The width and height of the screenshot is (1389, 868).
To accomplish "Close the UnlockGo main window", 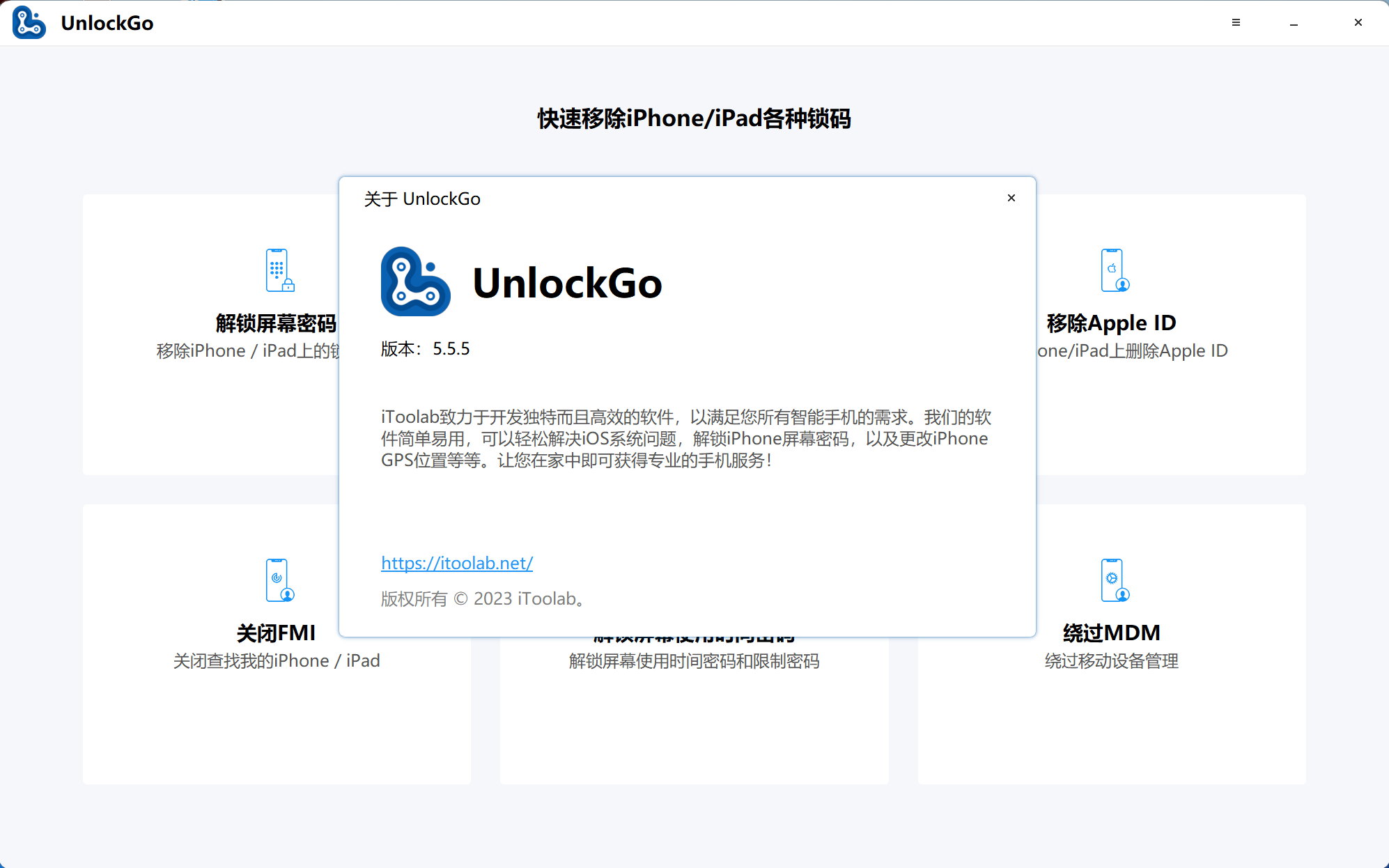I will tap(1358, 22).
